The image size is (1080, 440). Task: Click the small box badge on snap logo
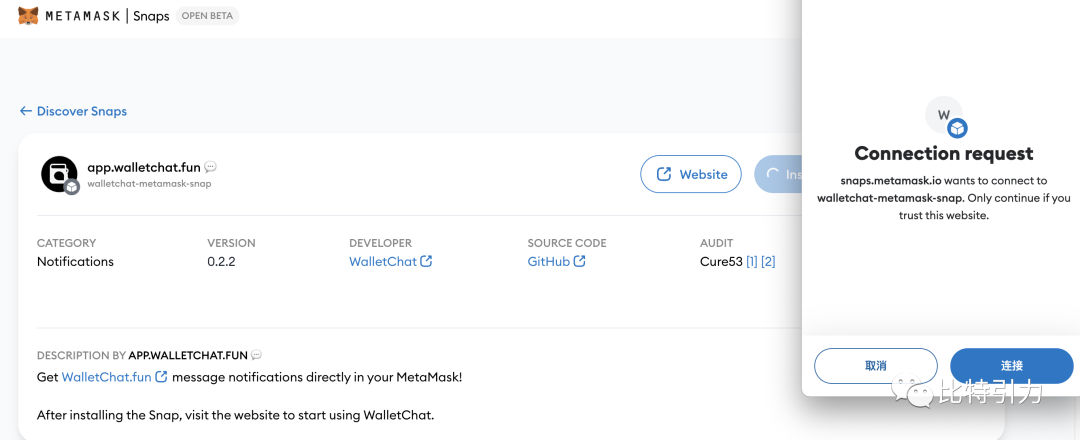click(x=72, y=187)
